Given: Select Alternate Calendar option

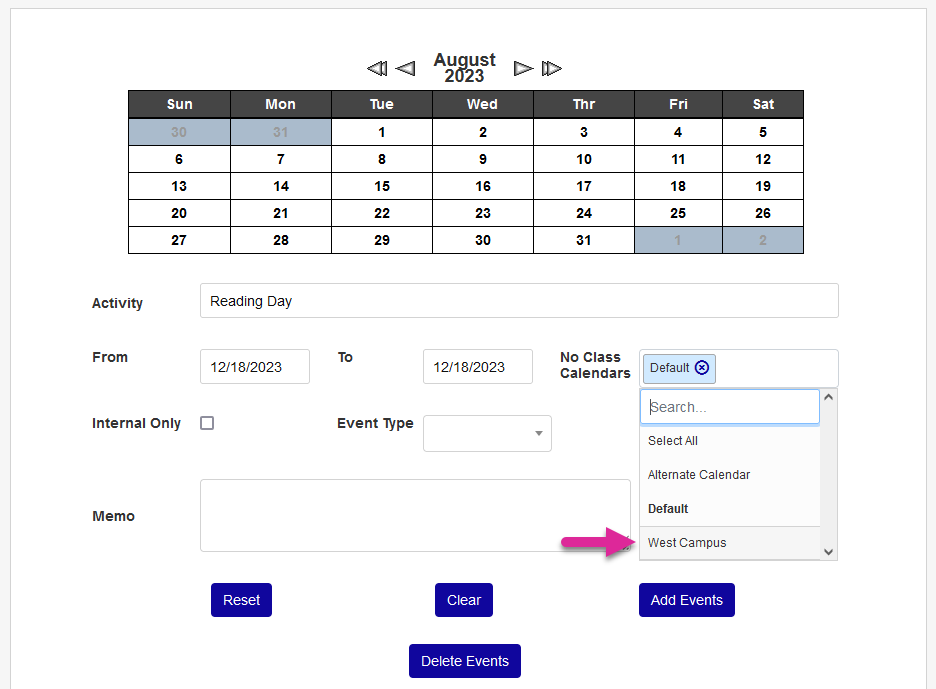Looking at the screenshot, I should click(x=699, y=475).
